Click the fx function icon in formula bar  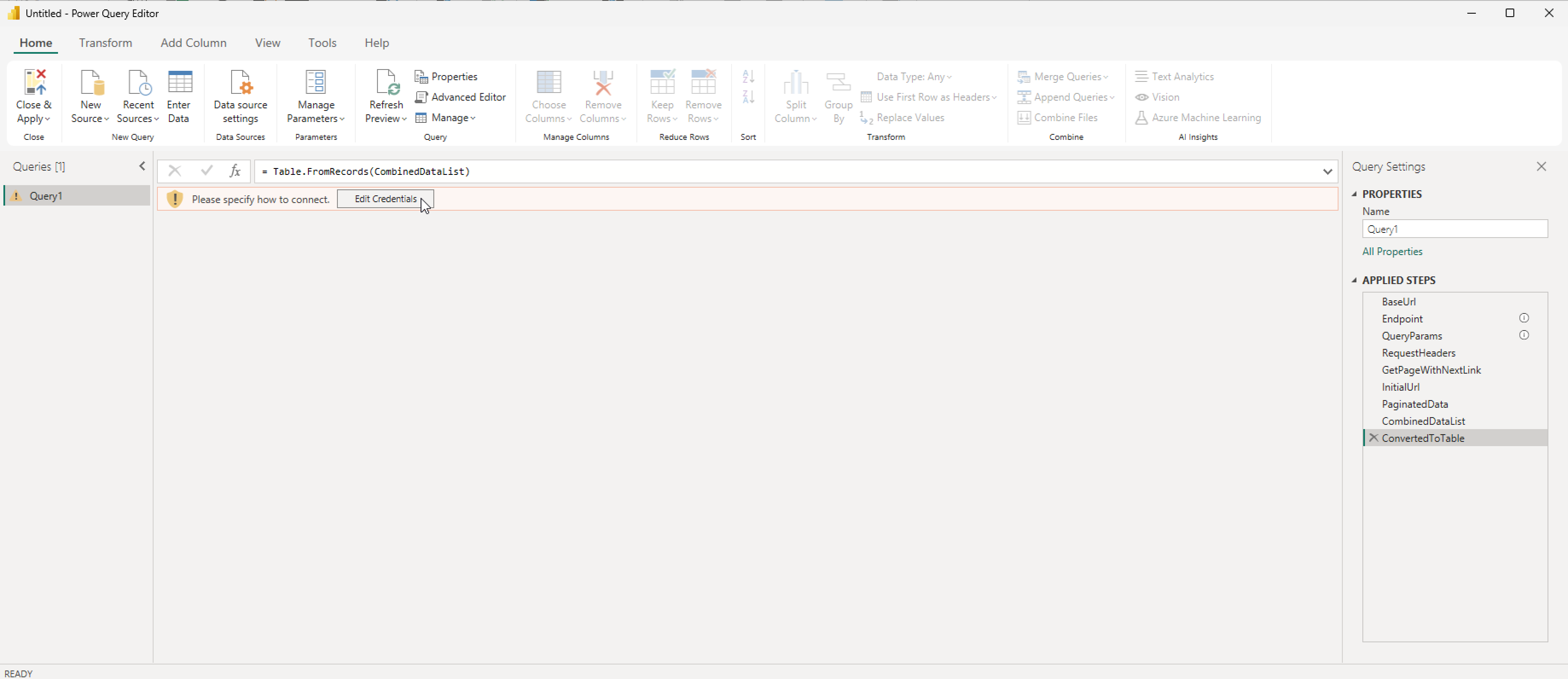[x=235, y=171]
